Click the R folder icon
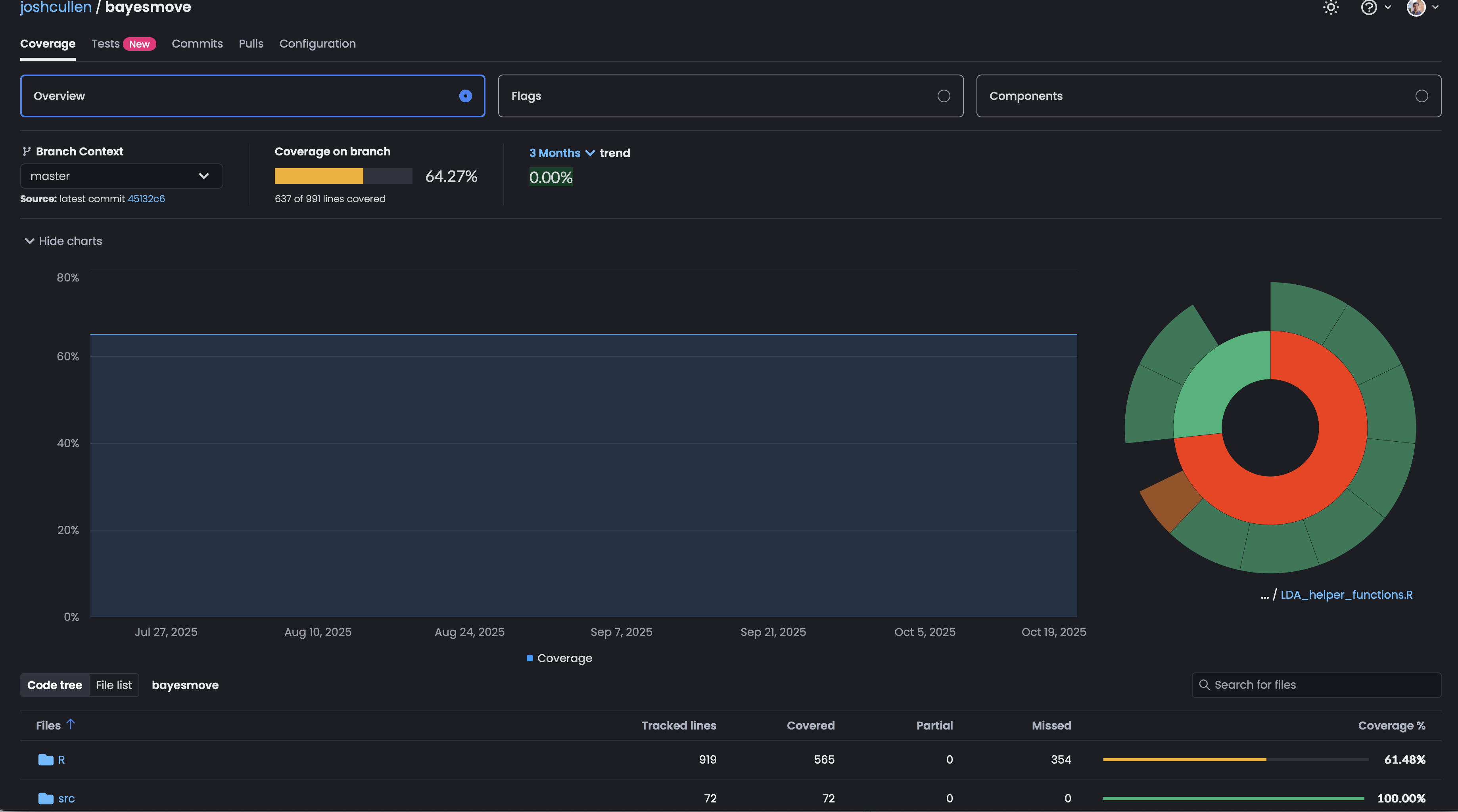 click(45, 760)
